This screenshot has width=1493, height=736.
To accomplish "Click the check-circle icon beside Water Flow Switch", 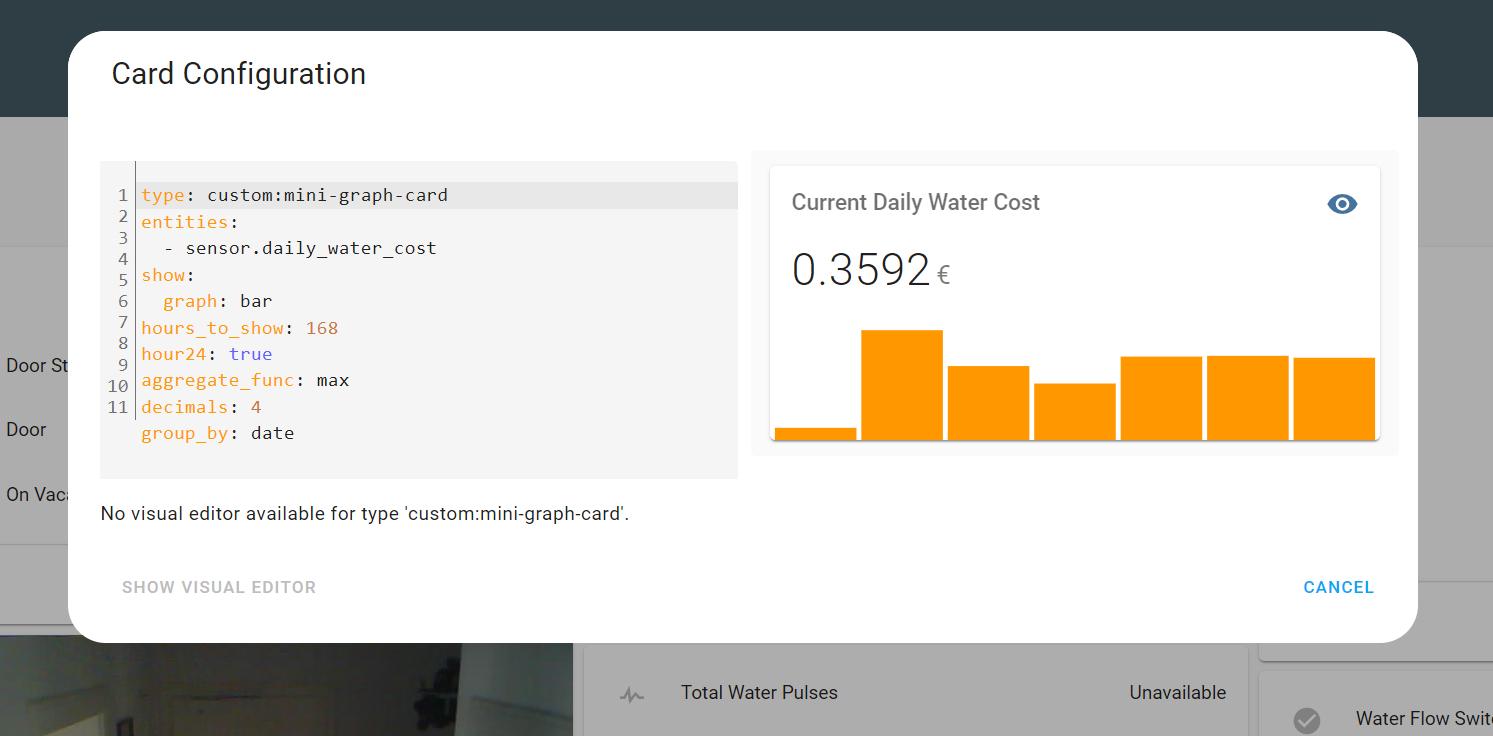I will click(x=1306, y=719).
